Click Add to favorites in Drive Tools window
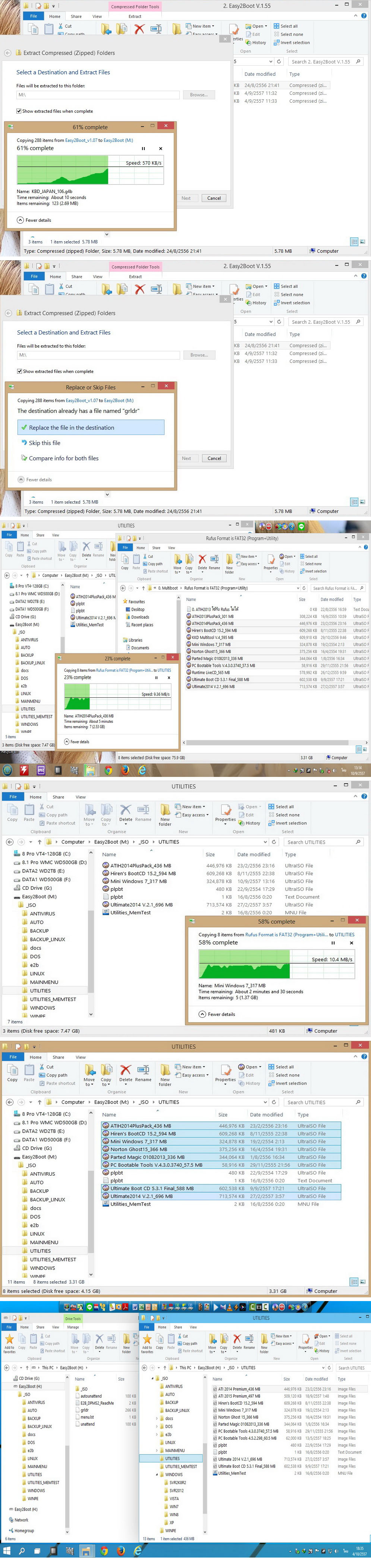Screen dimensions: 371x1568 click(9, 1343)
